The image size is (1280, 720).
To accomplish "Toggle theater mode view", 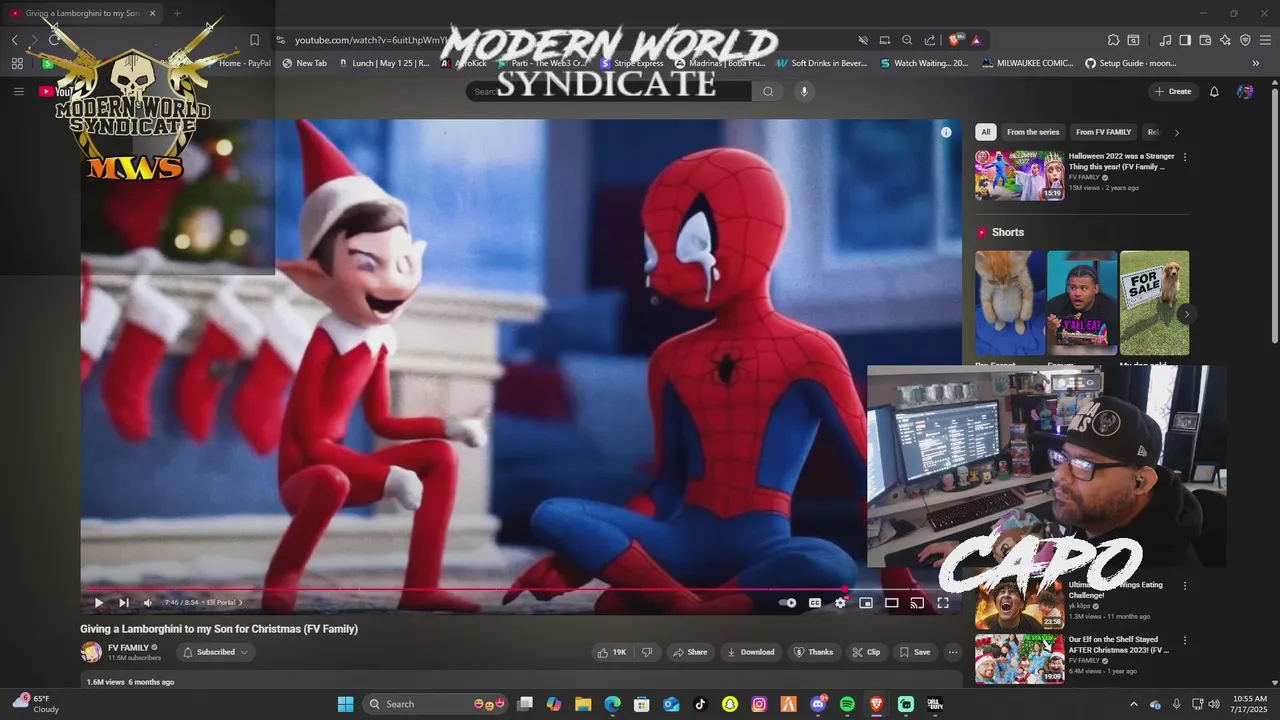I will point(891,603).
